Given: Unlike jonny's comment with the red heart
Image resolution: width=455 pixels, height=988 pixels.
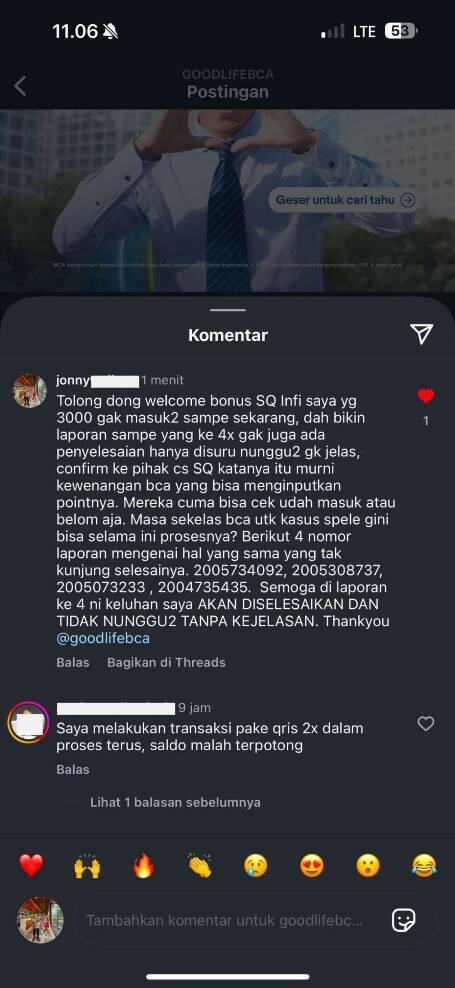Looking at the screenshot, I should tap(426, 396).
